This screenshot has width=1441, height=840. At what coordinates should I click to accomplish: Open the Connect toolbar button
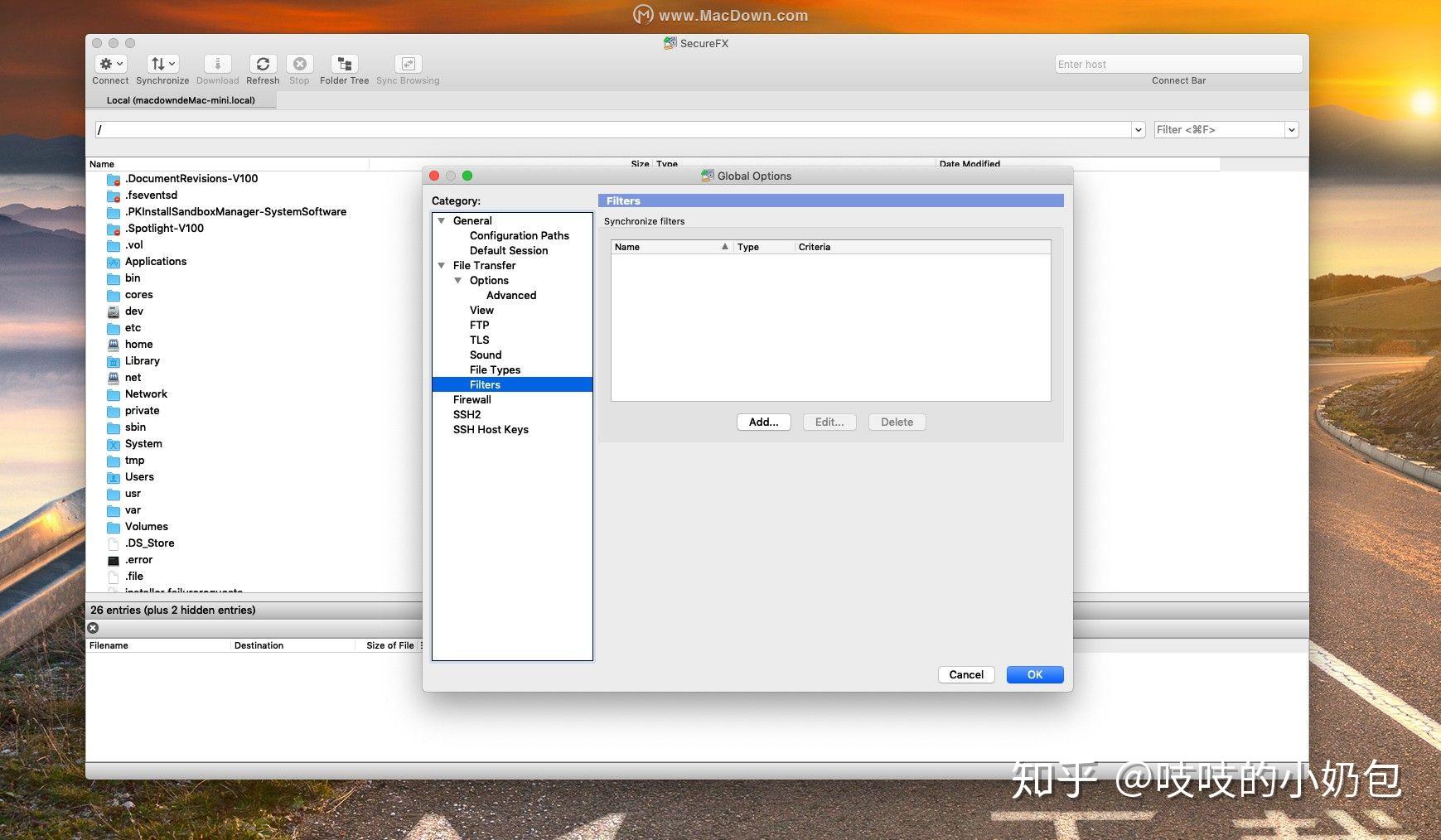coord(110,64)
